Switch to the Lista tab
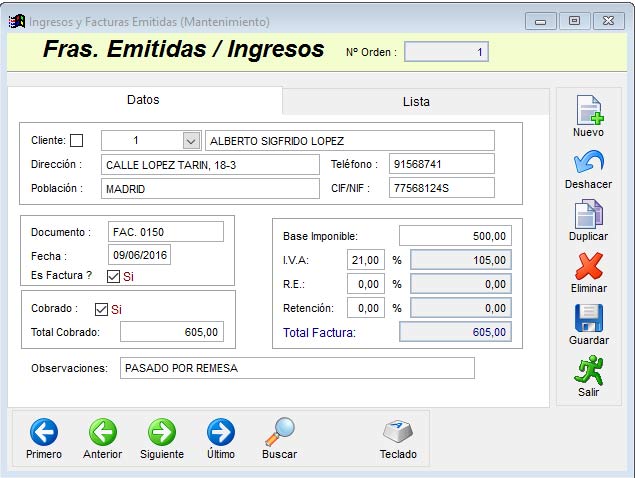 (x=416, y=101)
